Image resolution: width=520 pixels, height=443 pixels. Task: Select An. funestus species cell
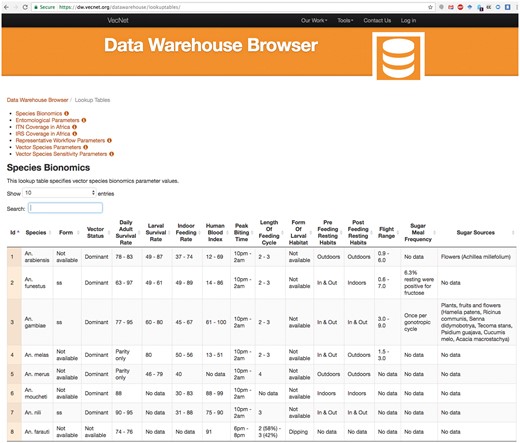tap(37, 283)
